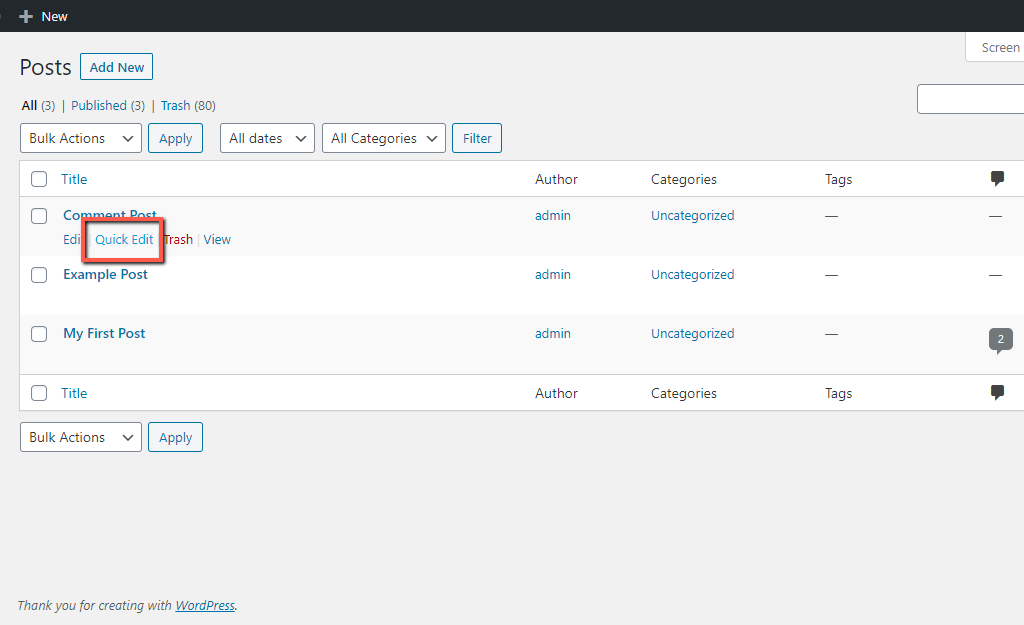
Task: Move Comment Post to Trash
Action: (x=178, y=240)
